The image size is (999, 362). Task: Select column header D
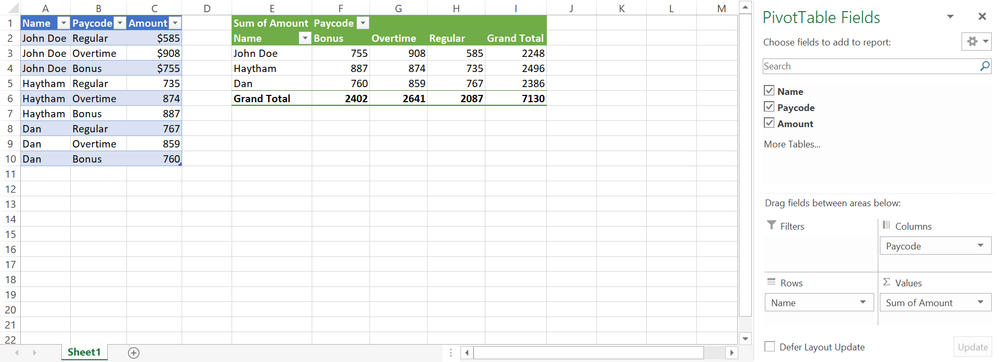click(x=206, y=8)
